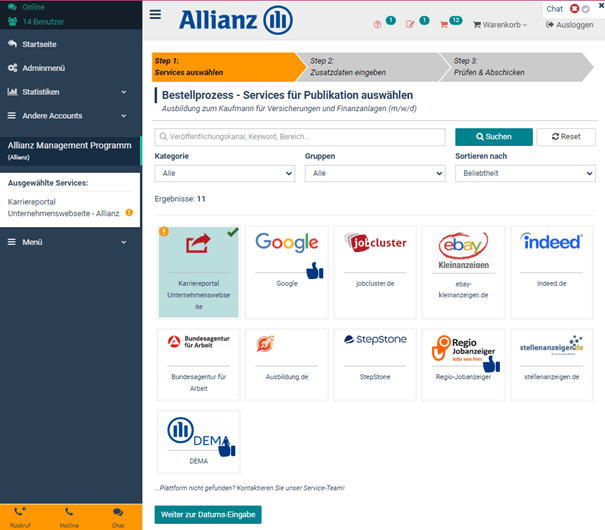
Task: Click green checkmark on Karriereportal tile
Action: (233, 232)
